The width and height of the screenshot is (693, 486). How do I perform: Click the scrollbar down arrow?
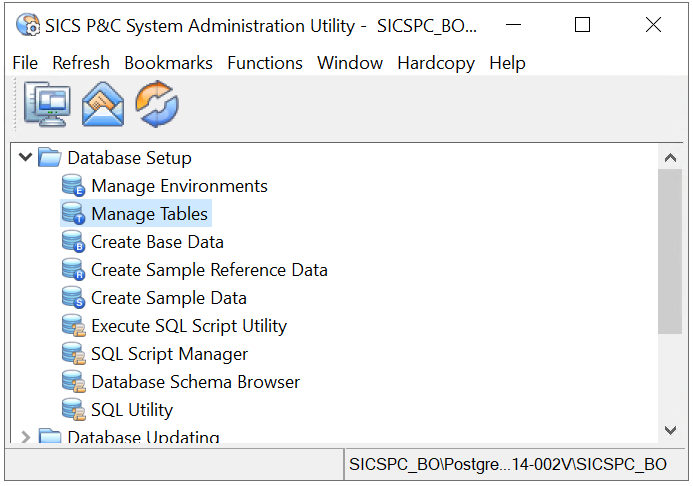coord(670,429)
